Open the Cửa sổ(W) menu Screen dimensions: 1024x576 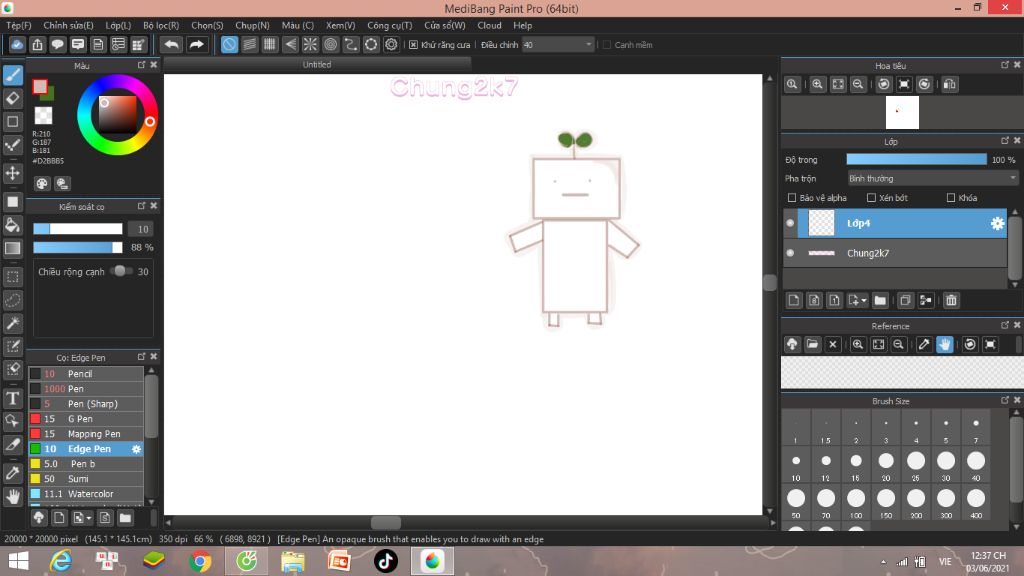pos(445,25)
